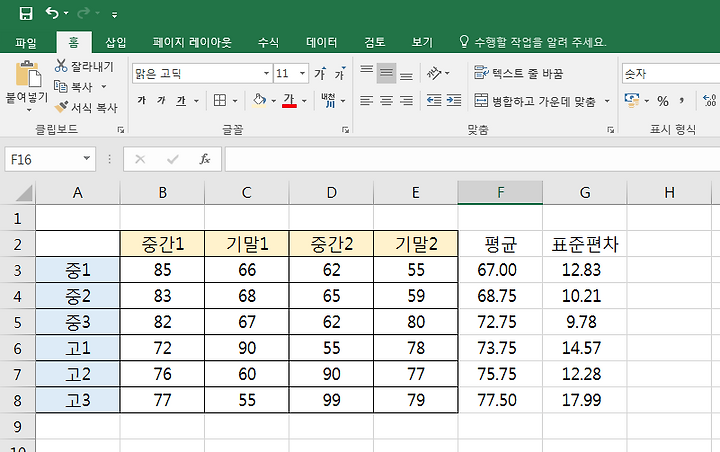Apply the fill color bucket
720x452 pixels.
pos(259,100)
